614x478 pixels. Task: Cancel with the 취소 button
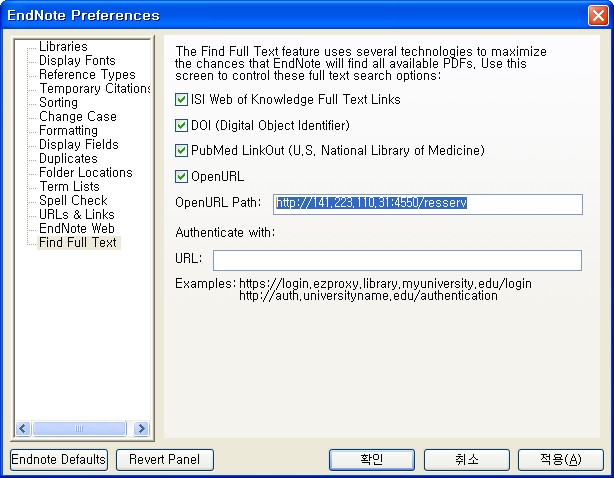[x=467, y=460]
